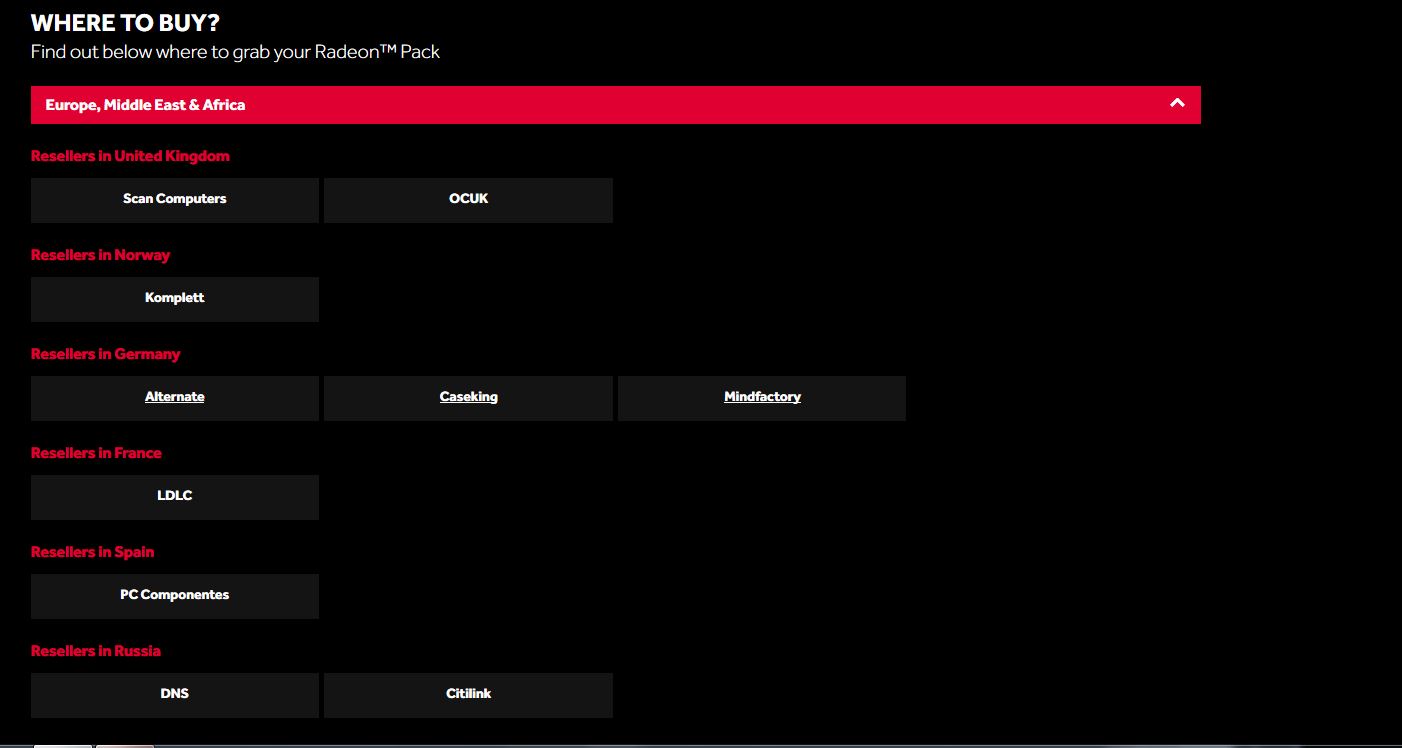Viewport: 1402px width, 748px height.
Task: Open Komplett reseller in Norway
Action: (175, 299)
